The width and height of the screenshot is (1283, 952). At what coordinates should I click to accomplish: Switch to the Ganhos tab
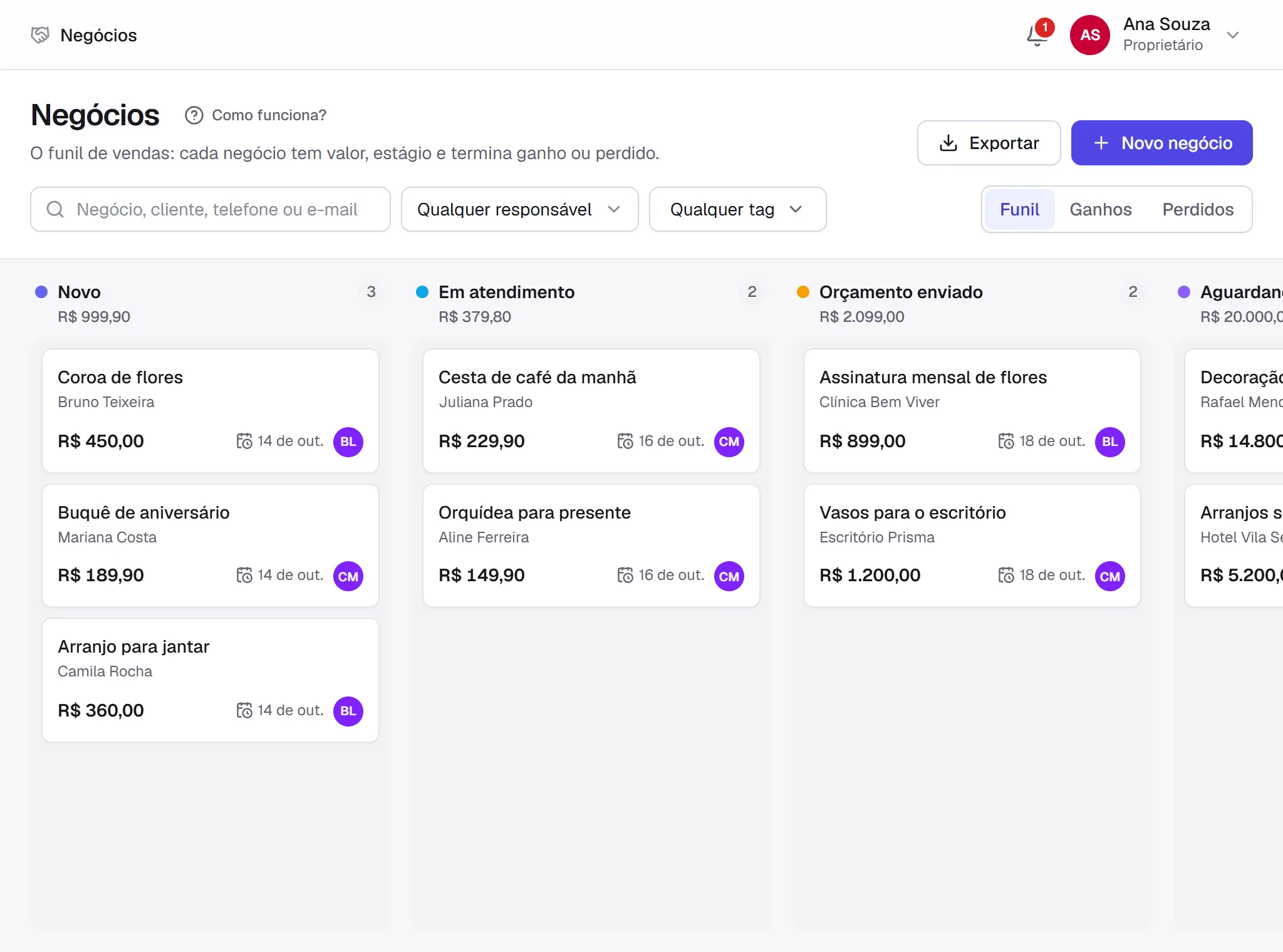pos(1101,209)
